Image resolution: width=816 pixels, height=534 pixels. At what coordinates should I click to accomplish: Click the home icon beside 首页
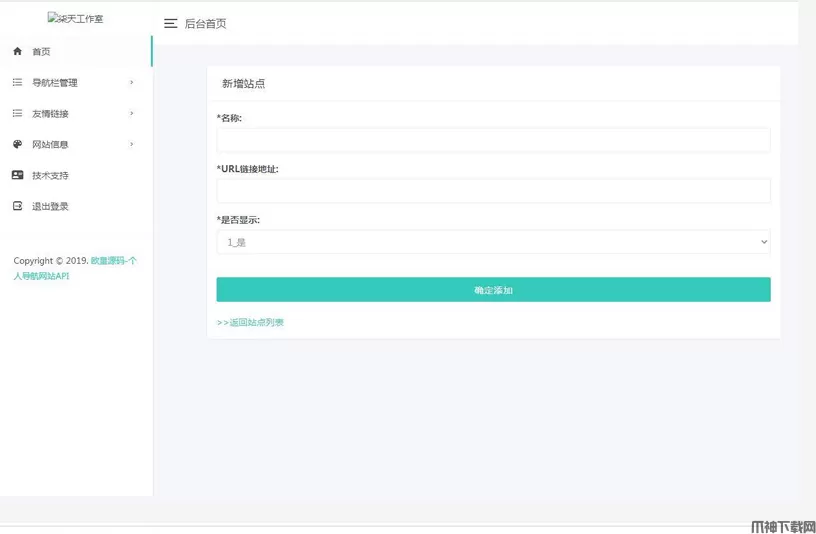pos(17,51)
